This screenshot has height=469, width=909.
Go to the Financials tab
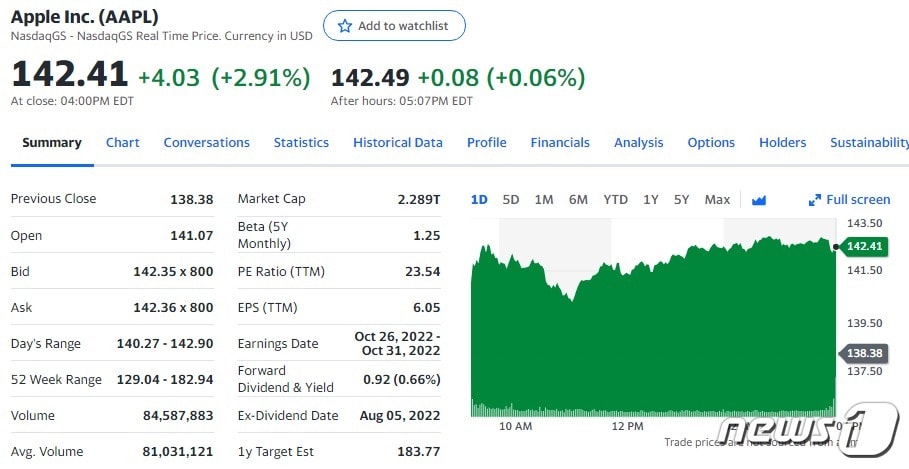coord(560,143)
